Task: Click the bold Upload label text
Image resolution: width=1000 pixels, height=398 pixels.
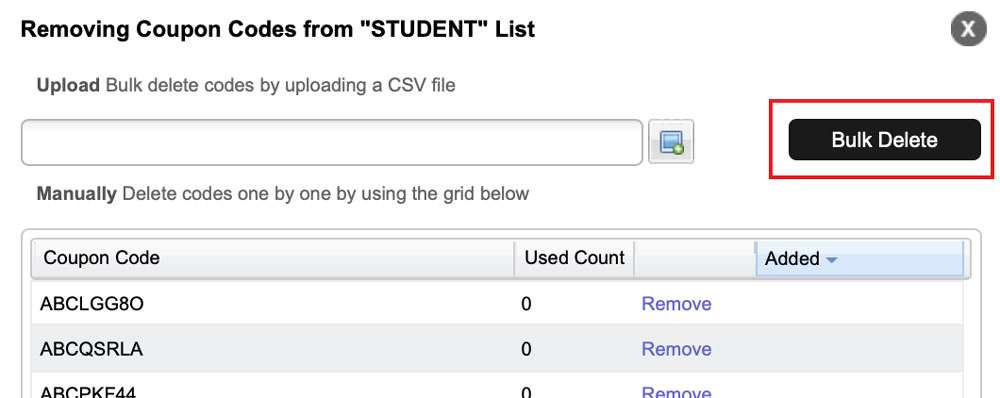Action: pyautogui.click(x=68, y=85)
